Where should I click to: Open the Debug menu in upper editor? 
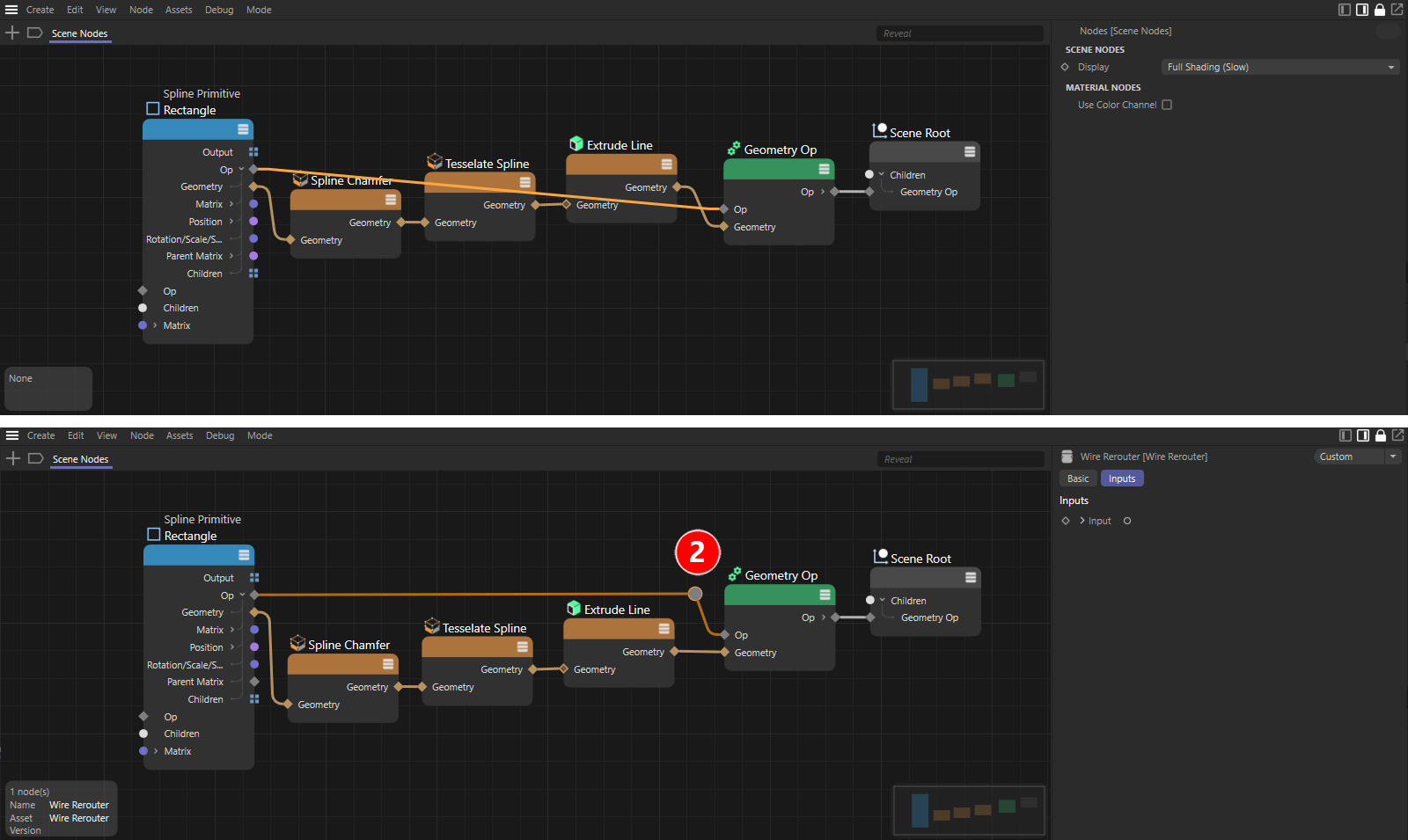coord(219,10)
